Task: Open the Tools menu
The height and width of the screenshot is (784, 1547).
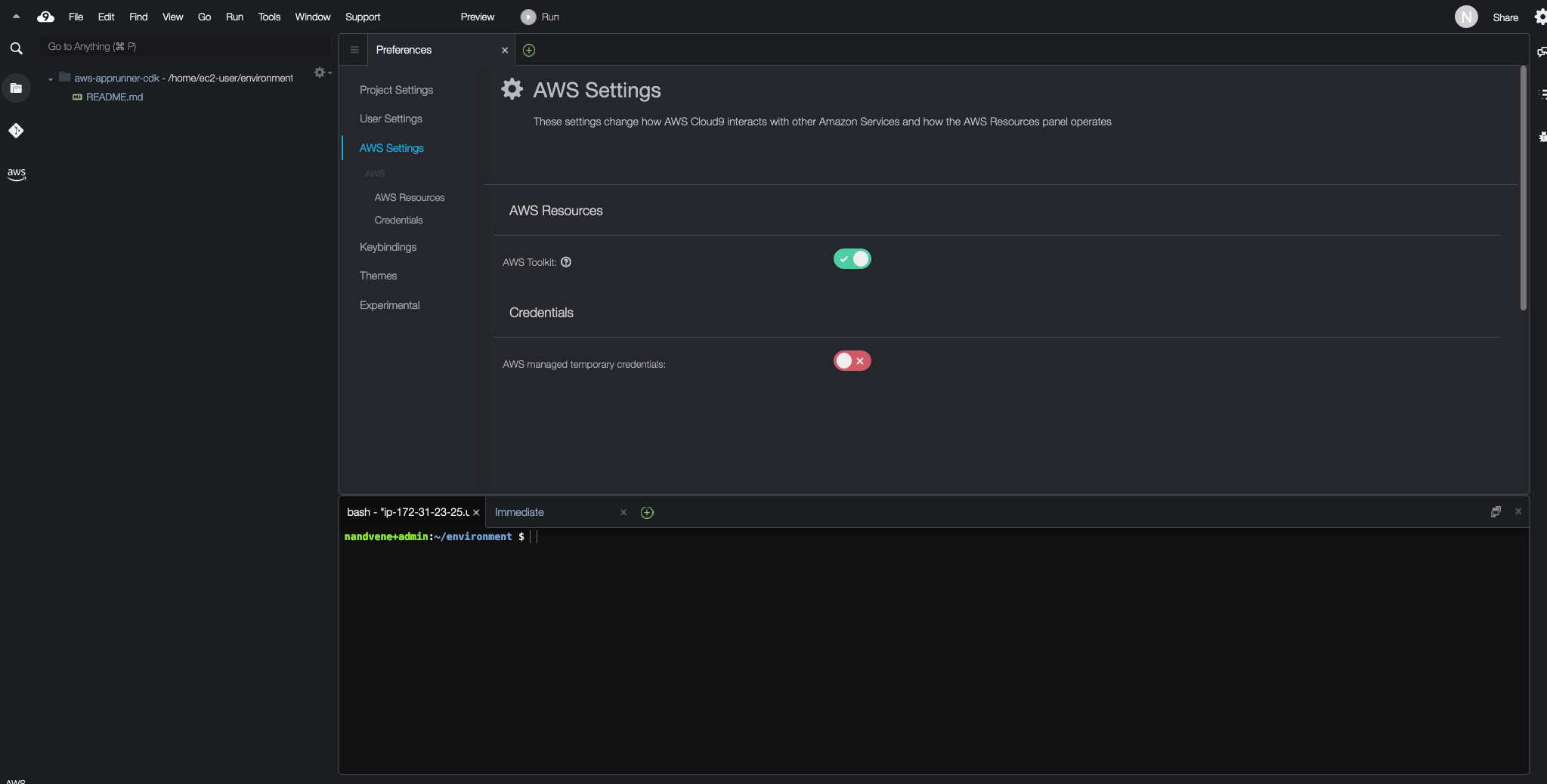Action: coord(269,17)
